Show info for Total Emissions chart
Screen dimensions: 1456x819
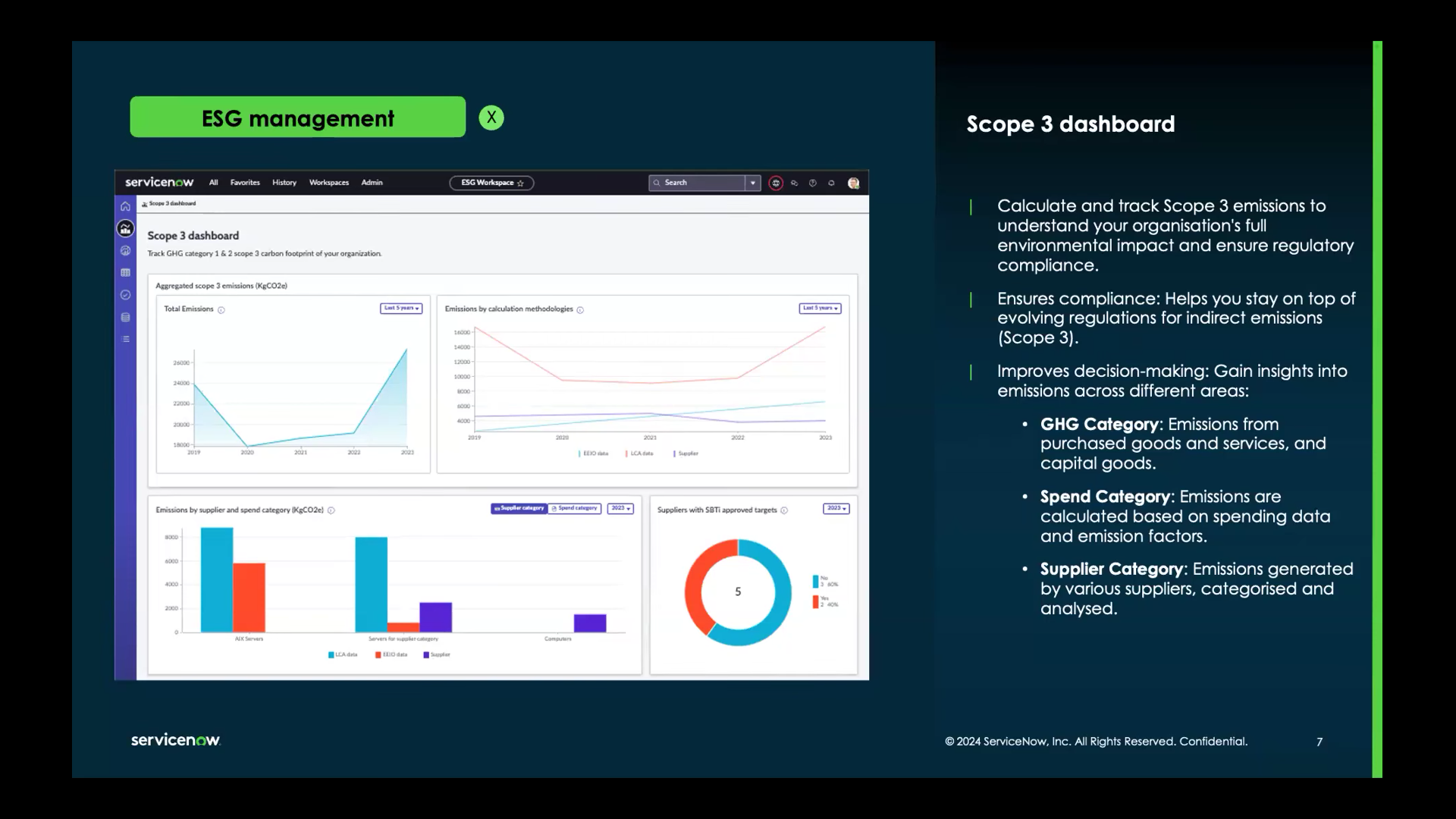click(x=221, y=309)
